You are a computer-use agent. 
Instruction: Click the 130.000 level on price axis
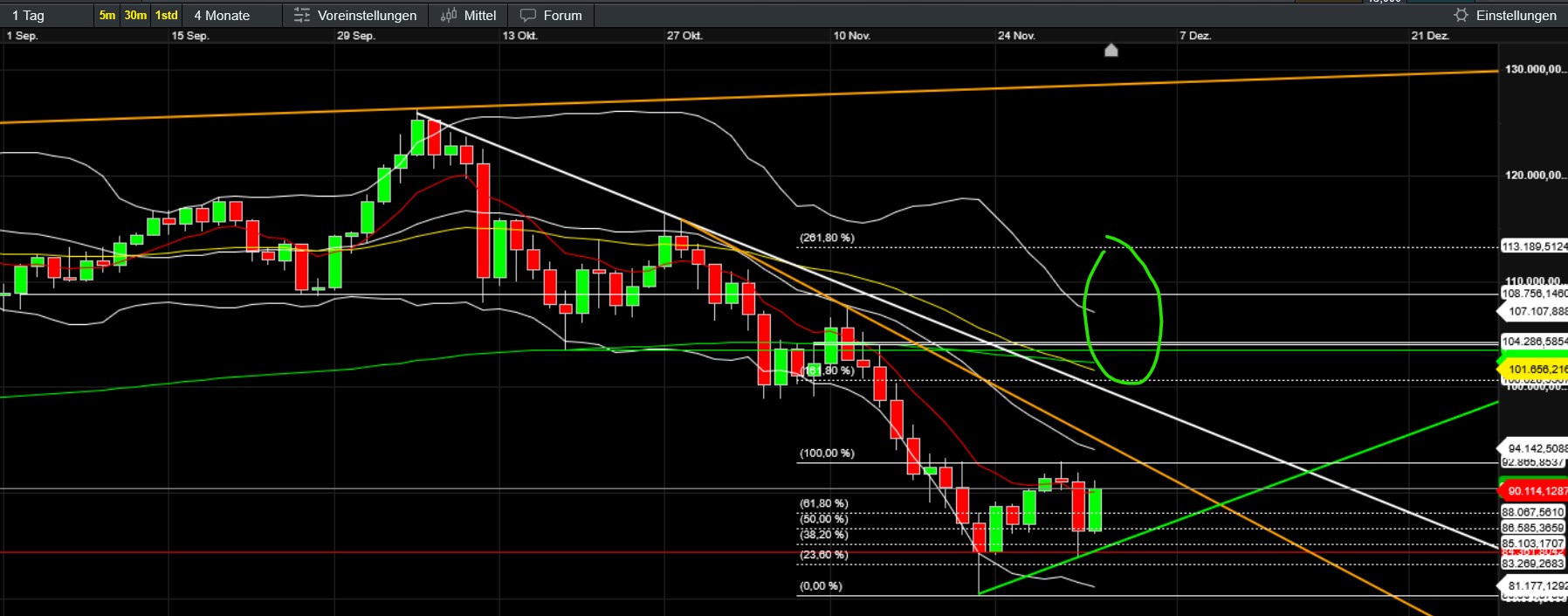click(1534, 69)
